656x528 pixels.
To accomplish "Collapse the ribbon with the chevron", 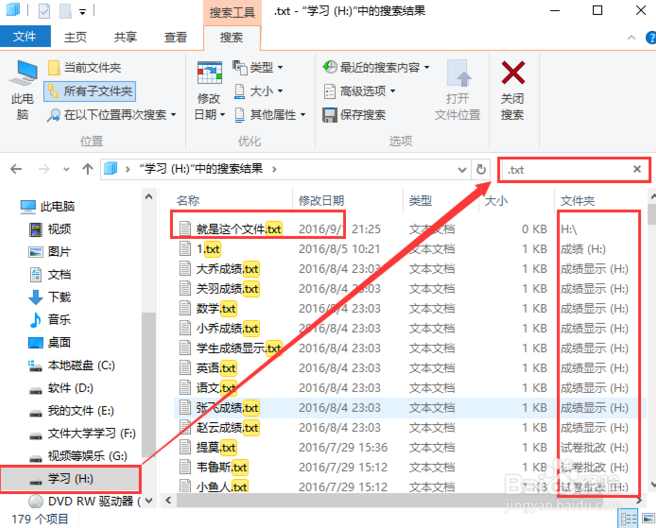I will click(x=631, y=38).
